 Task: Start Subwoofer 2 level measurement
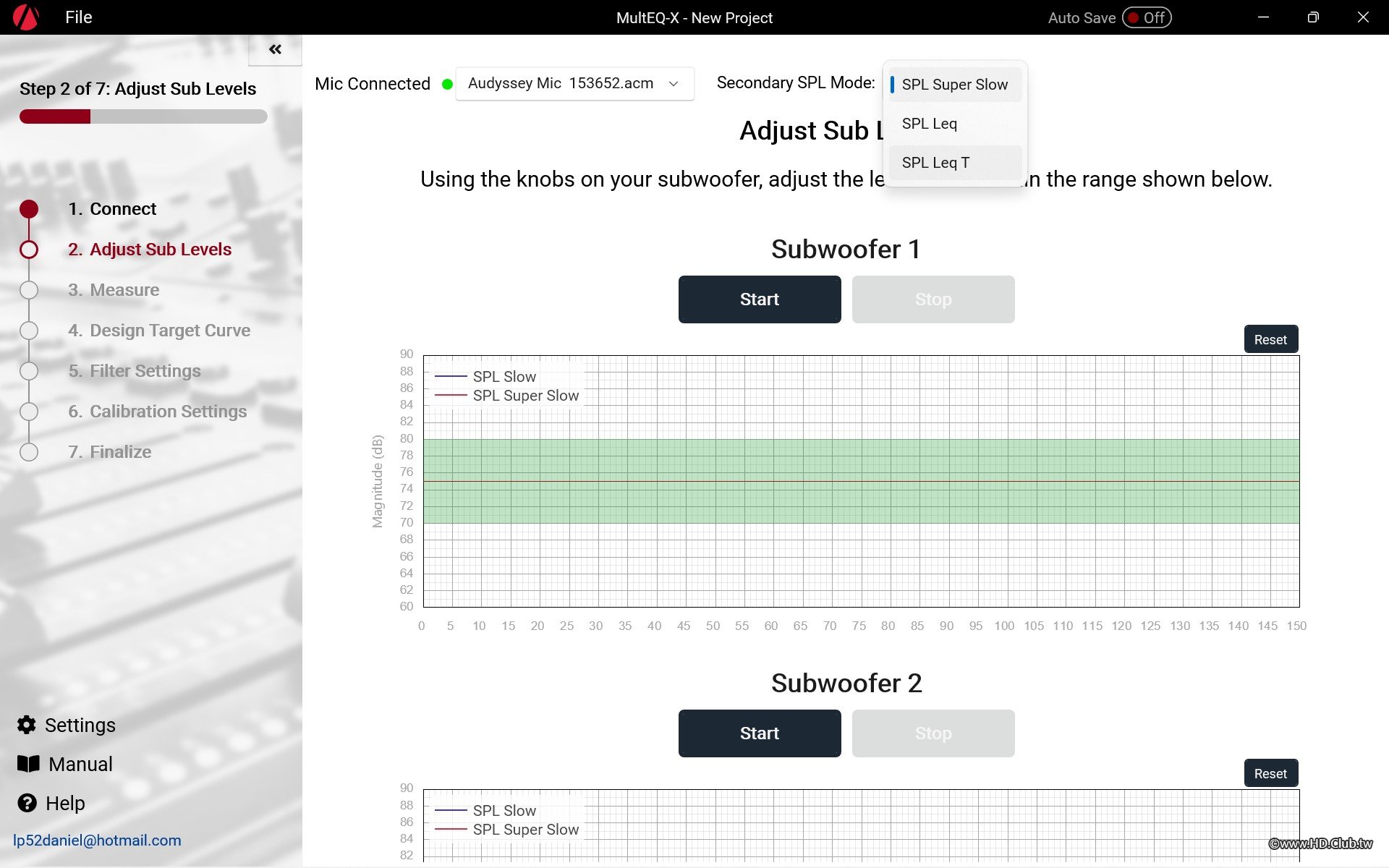(760, 733)
